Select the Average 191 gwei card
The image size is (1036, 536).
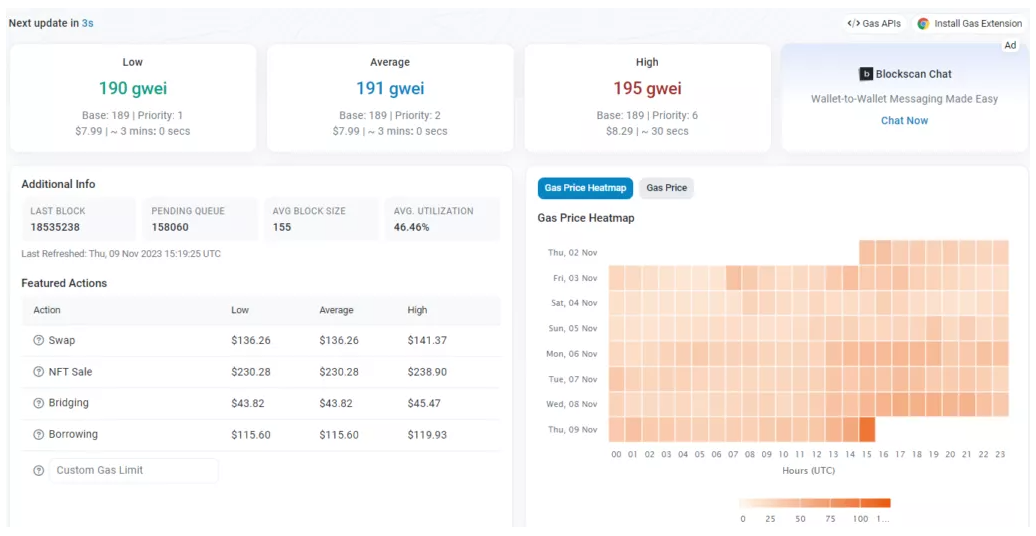click(390, 97)
